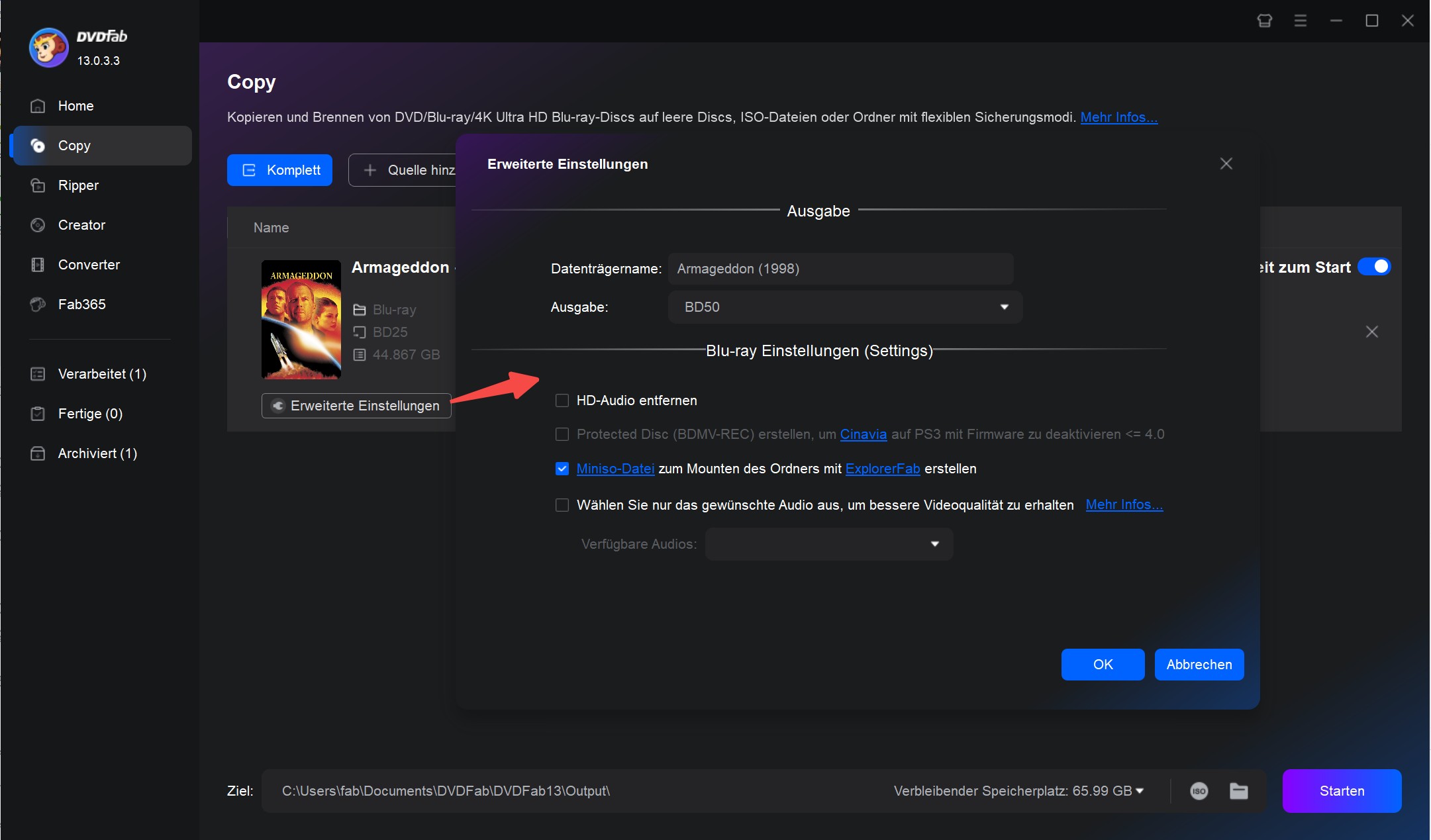Open the DVDFab store icon in title bar
Viewport: 1431px width, 840px height.
pos(1265,21)
